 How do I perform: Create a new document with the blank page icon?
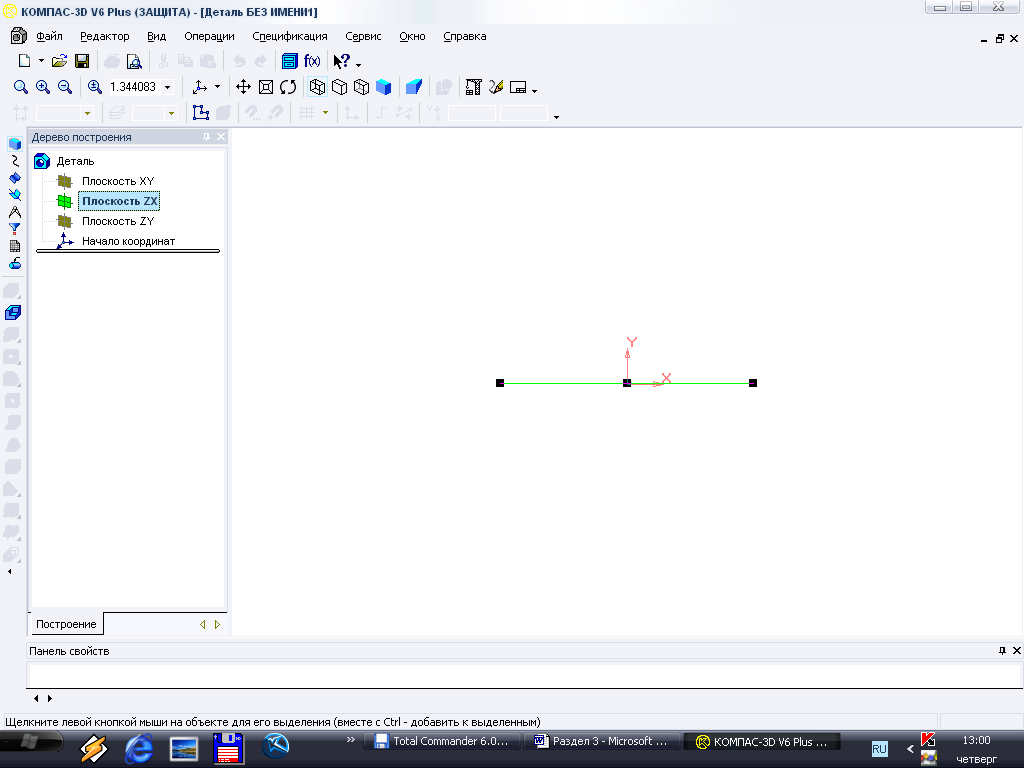tap(24, 61)
